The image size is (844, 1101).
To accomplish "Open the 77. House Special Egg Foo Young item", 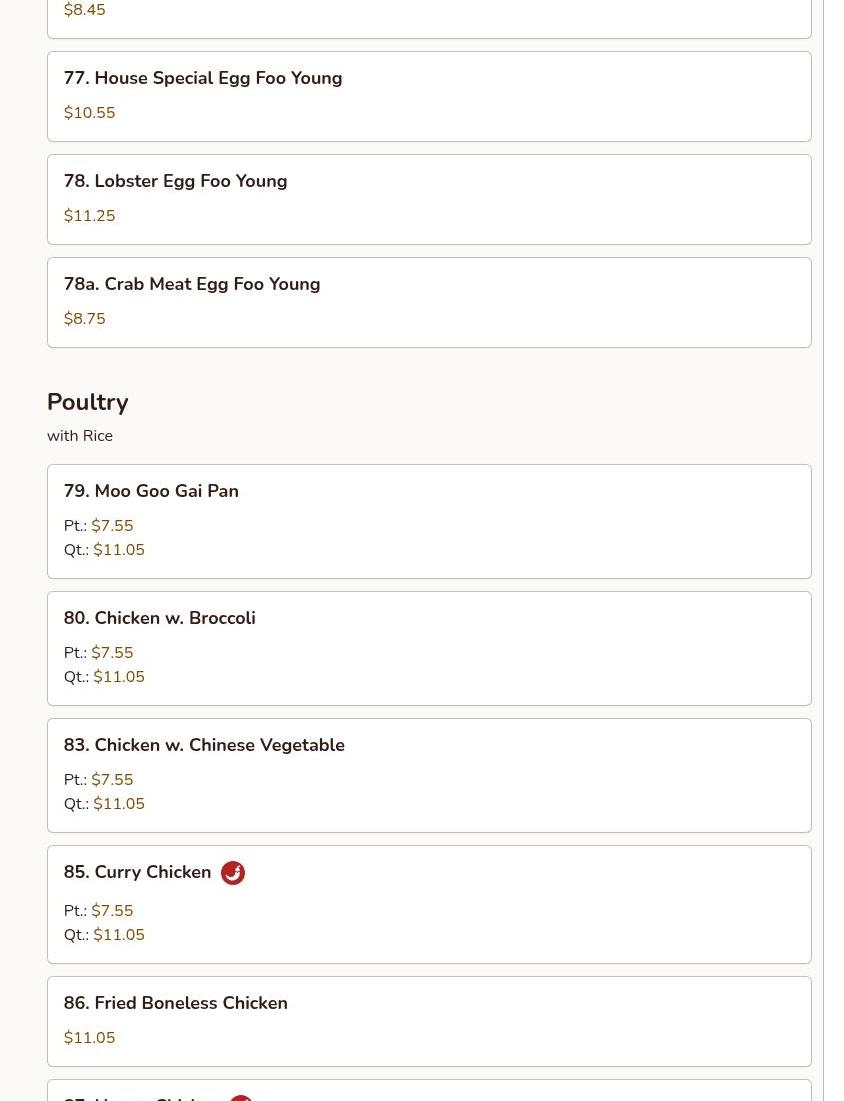I will (429, 96).
